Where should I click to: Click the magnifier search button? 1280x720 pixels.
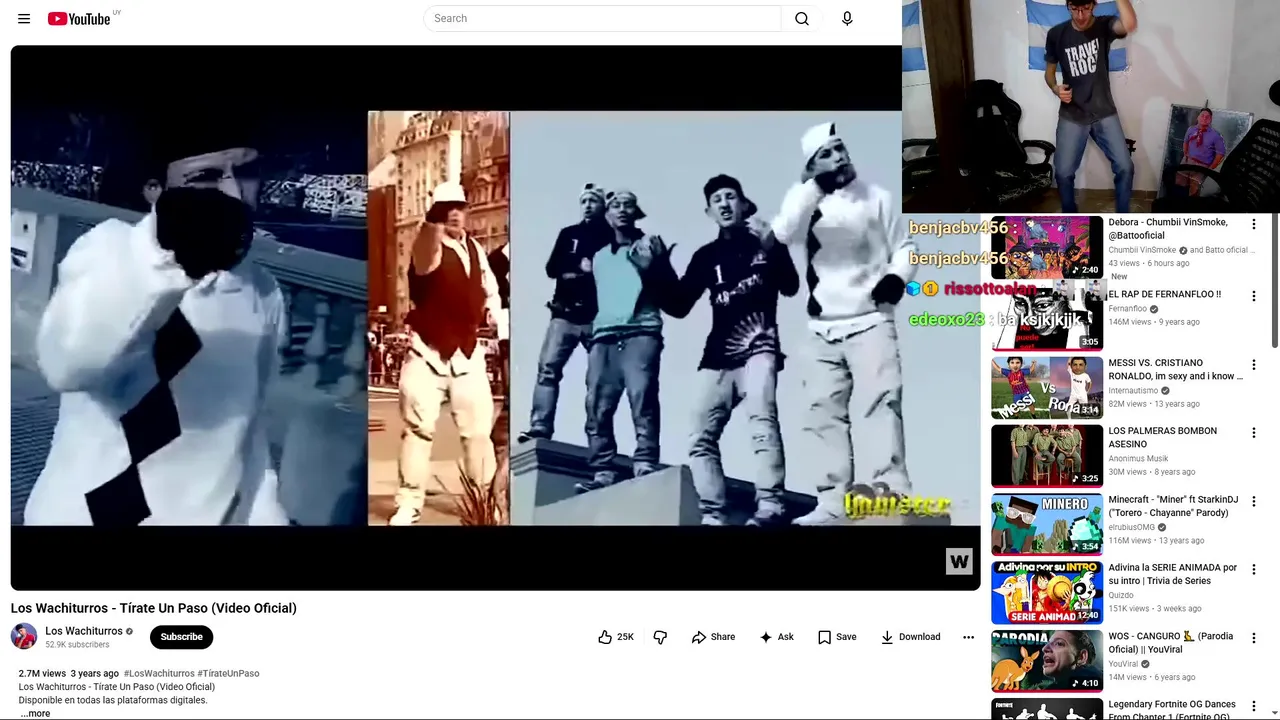click(802, 19)
